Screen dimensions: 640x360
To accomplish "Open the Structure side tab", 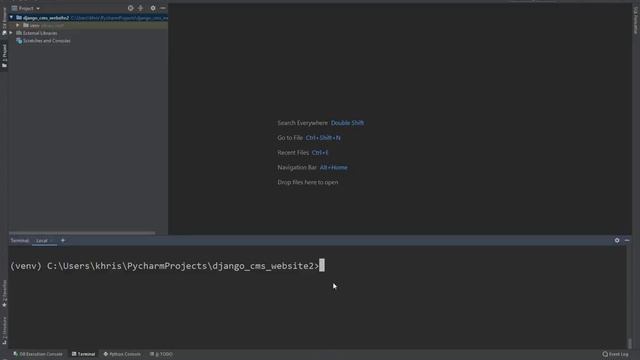I will pyautogui.click(x=4, y=331).
